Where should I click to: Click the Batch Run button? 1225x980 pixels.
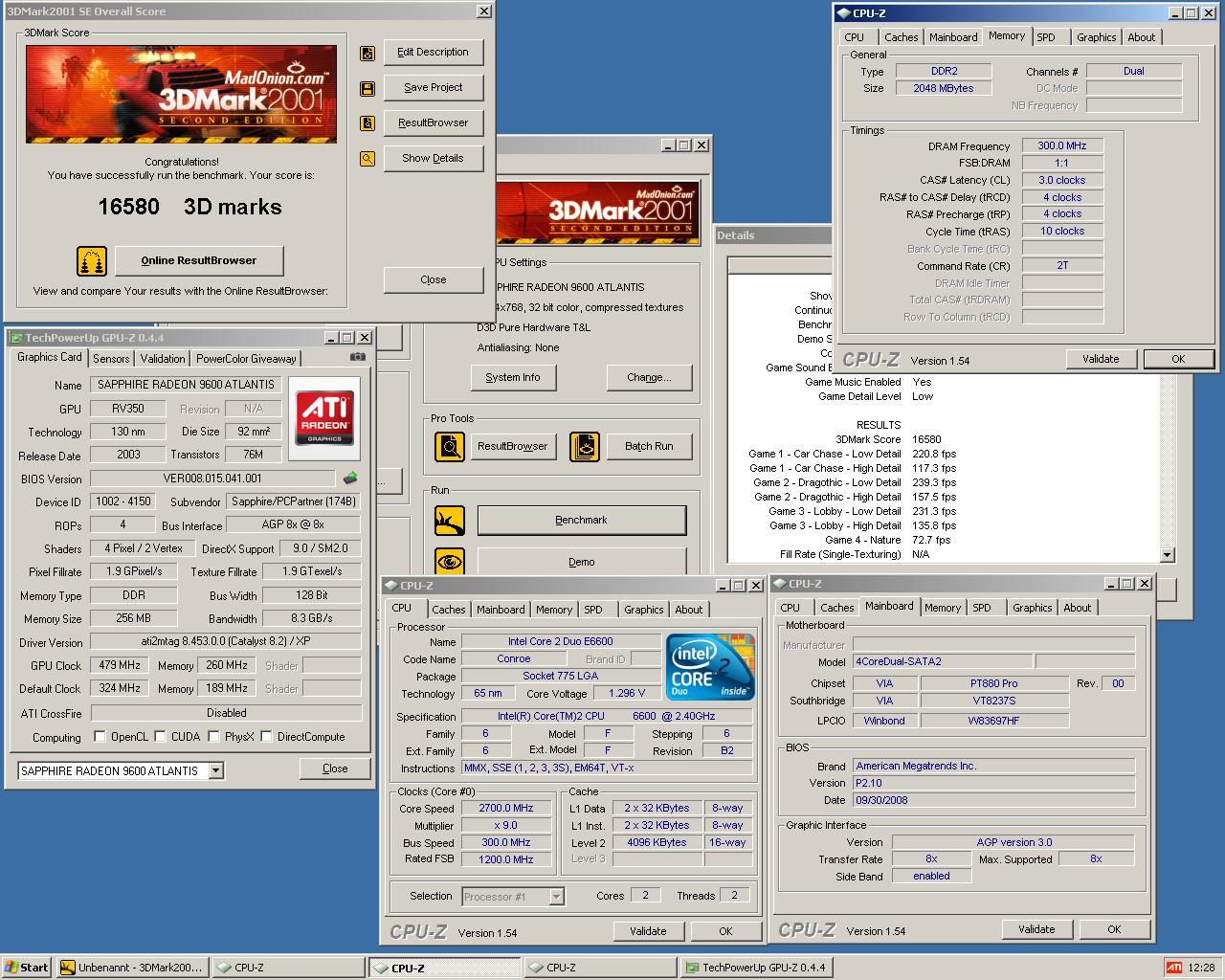[649, 446]
